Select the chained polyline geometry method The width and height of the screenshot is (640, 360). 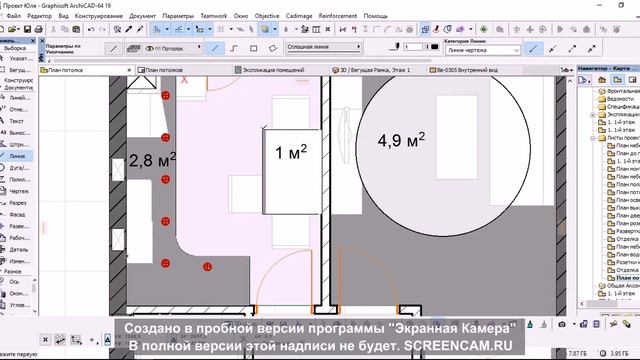click(x=234, y=48)
